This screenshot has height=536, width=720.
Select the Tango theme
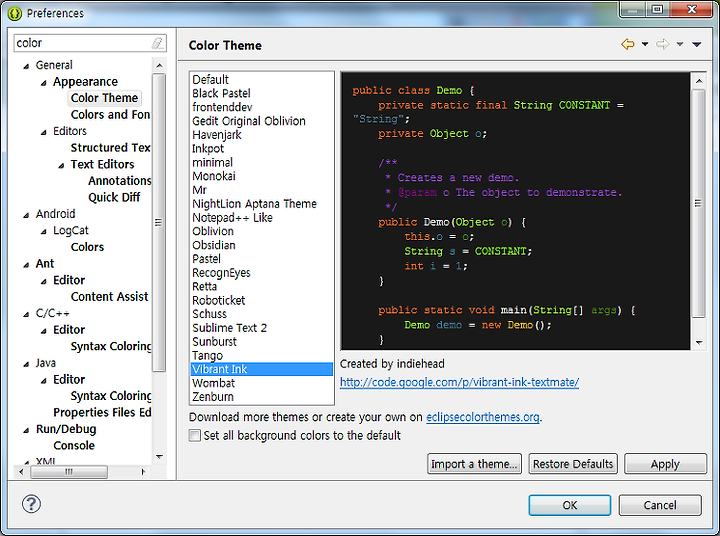(262, 355)
